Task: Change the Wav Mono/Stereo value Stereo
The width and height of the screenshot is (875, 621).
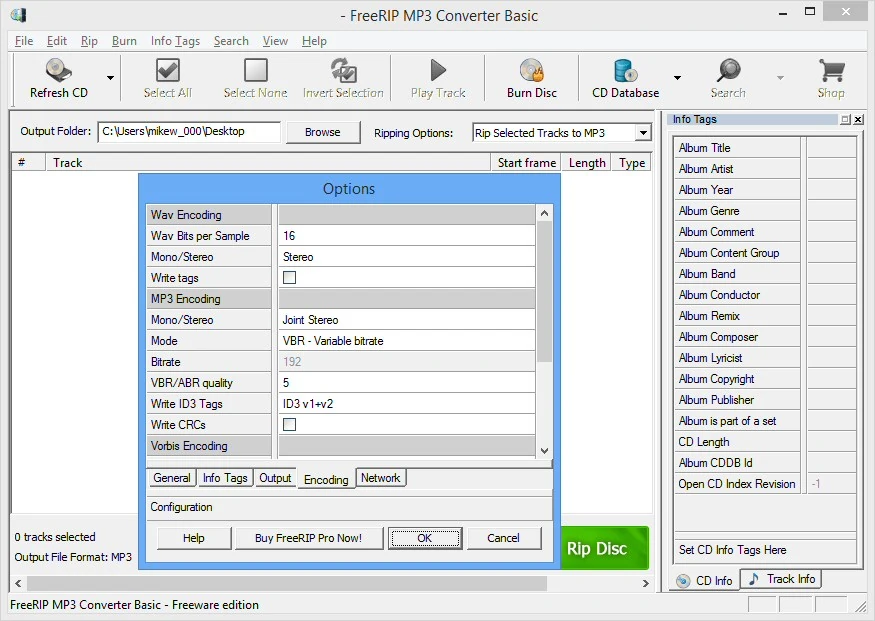Action: [407, 257]
